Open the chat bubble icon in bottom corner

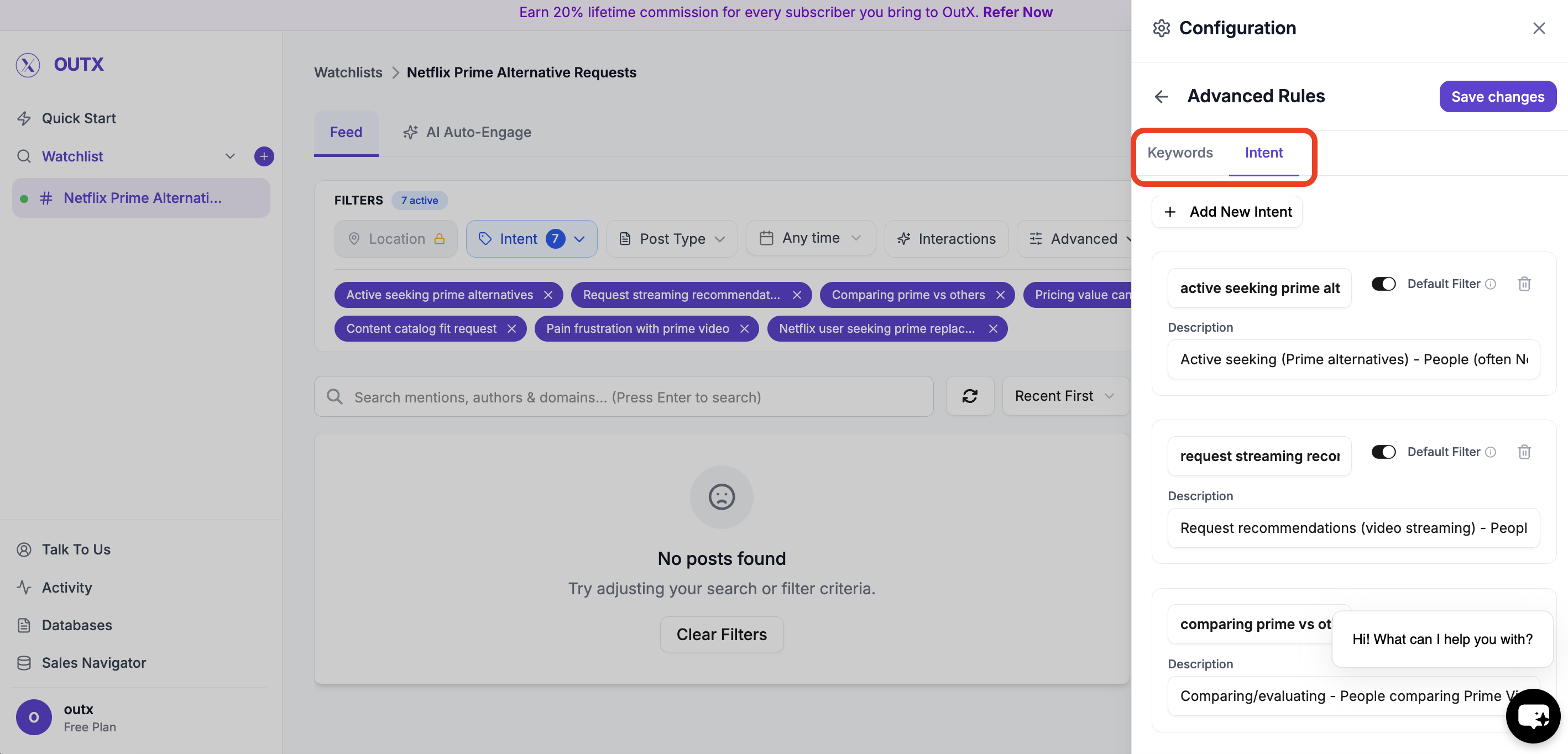(1533, 716)
